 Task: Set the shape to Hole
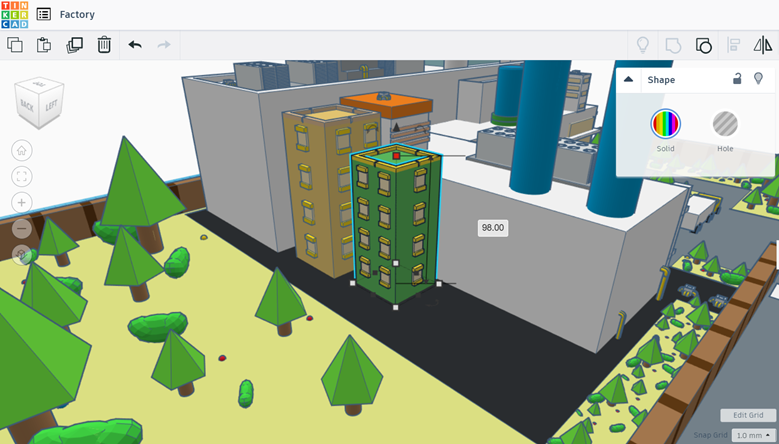pyautogui.click(x=725, y=124)
